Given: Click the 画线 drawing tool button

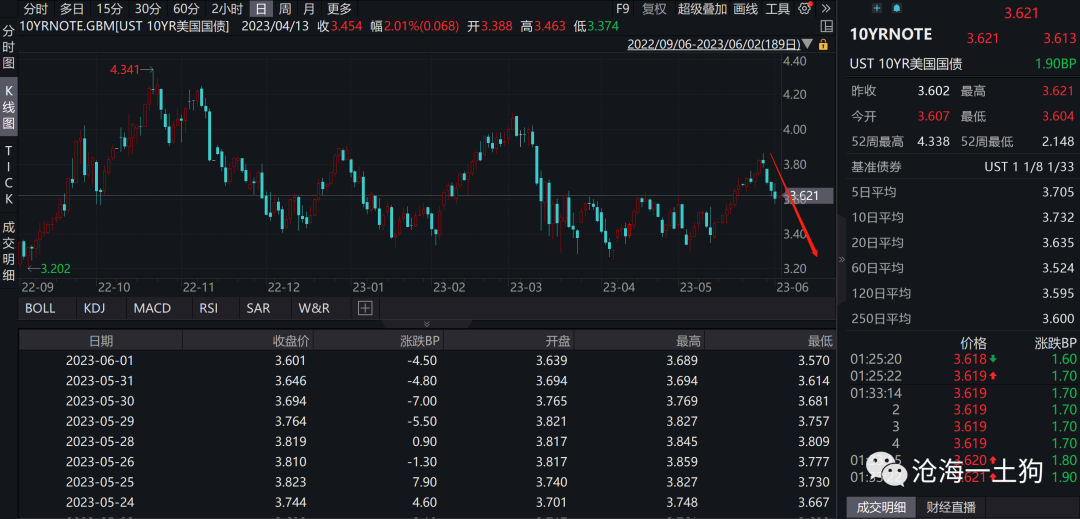Looking at the screenshot, I should click(x=746, y=9).
